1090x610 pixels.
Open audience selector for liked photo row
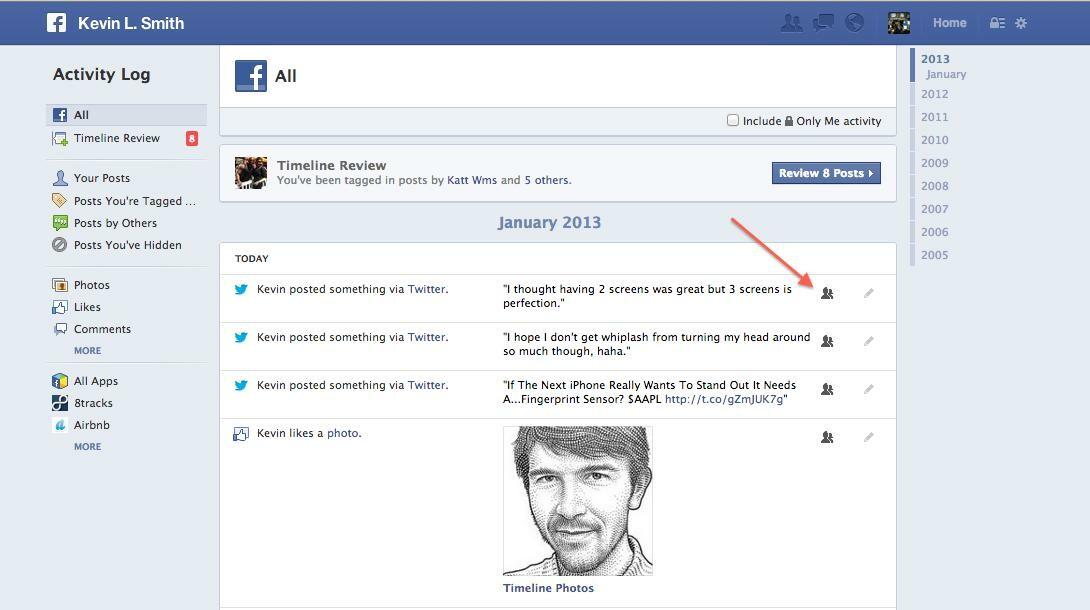tap(827, 437)
